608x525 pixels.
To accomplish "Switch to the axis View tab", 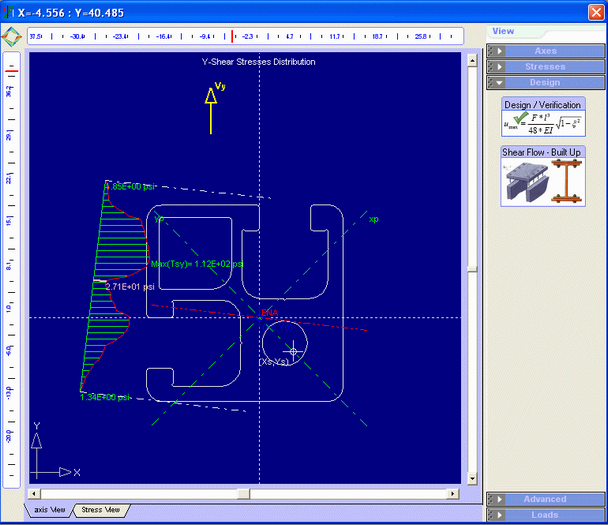I will [49, 510].
